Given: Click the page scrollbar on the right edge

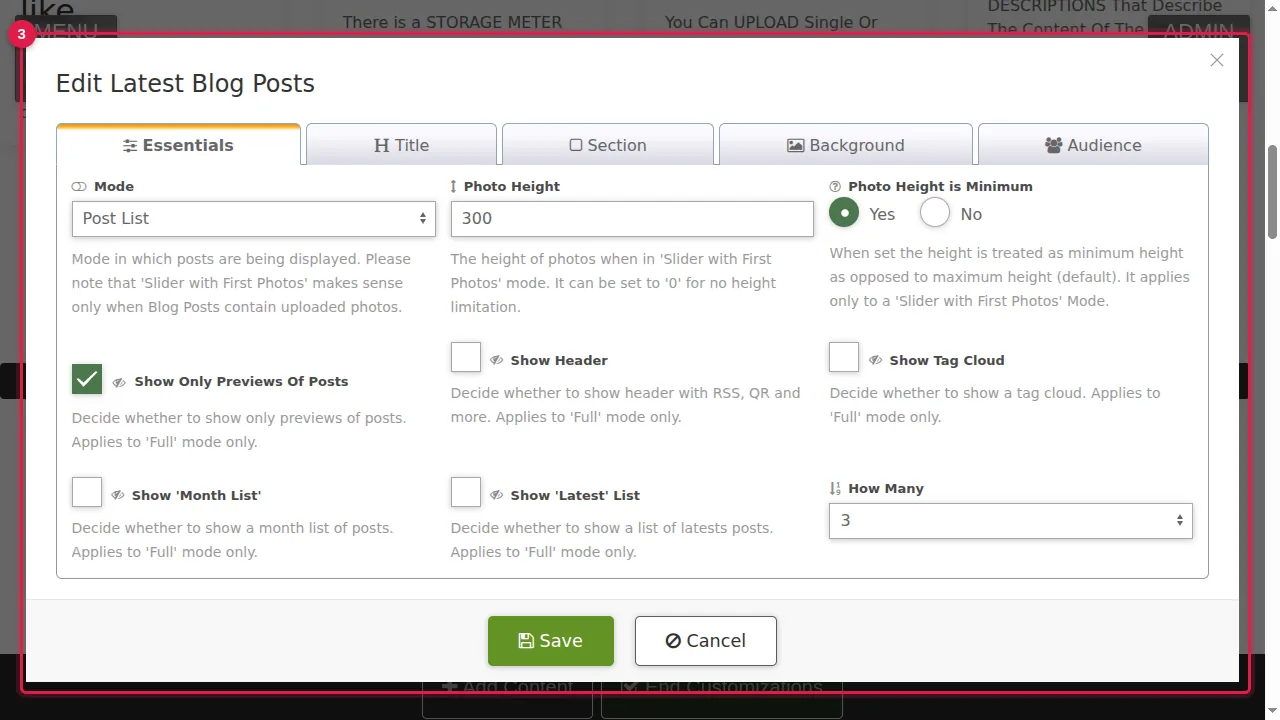Looking at the screenshot, I should [1273, 192].
